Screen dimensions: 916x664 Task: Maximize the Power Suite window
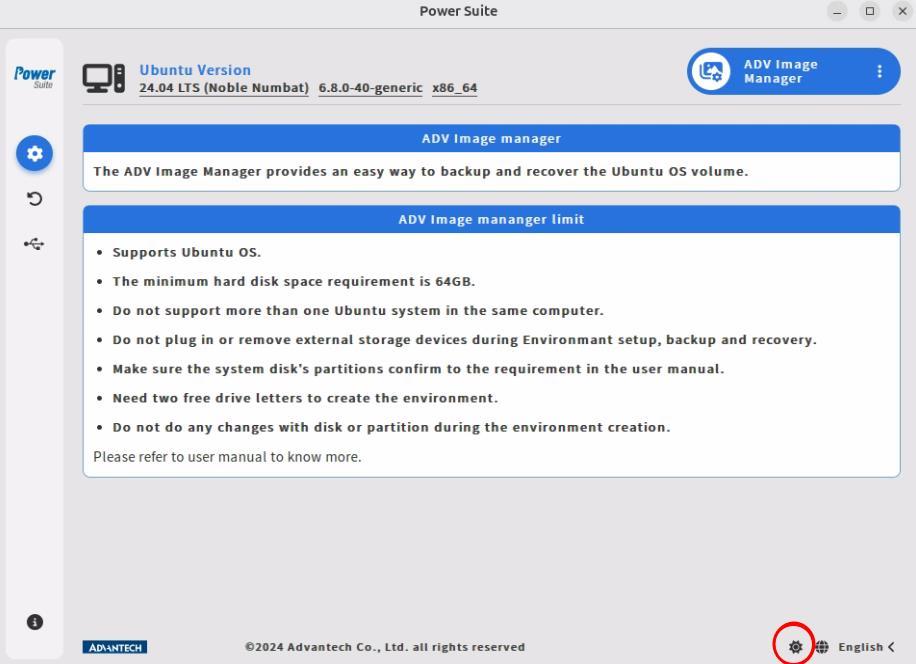coord(870,11)
